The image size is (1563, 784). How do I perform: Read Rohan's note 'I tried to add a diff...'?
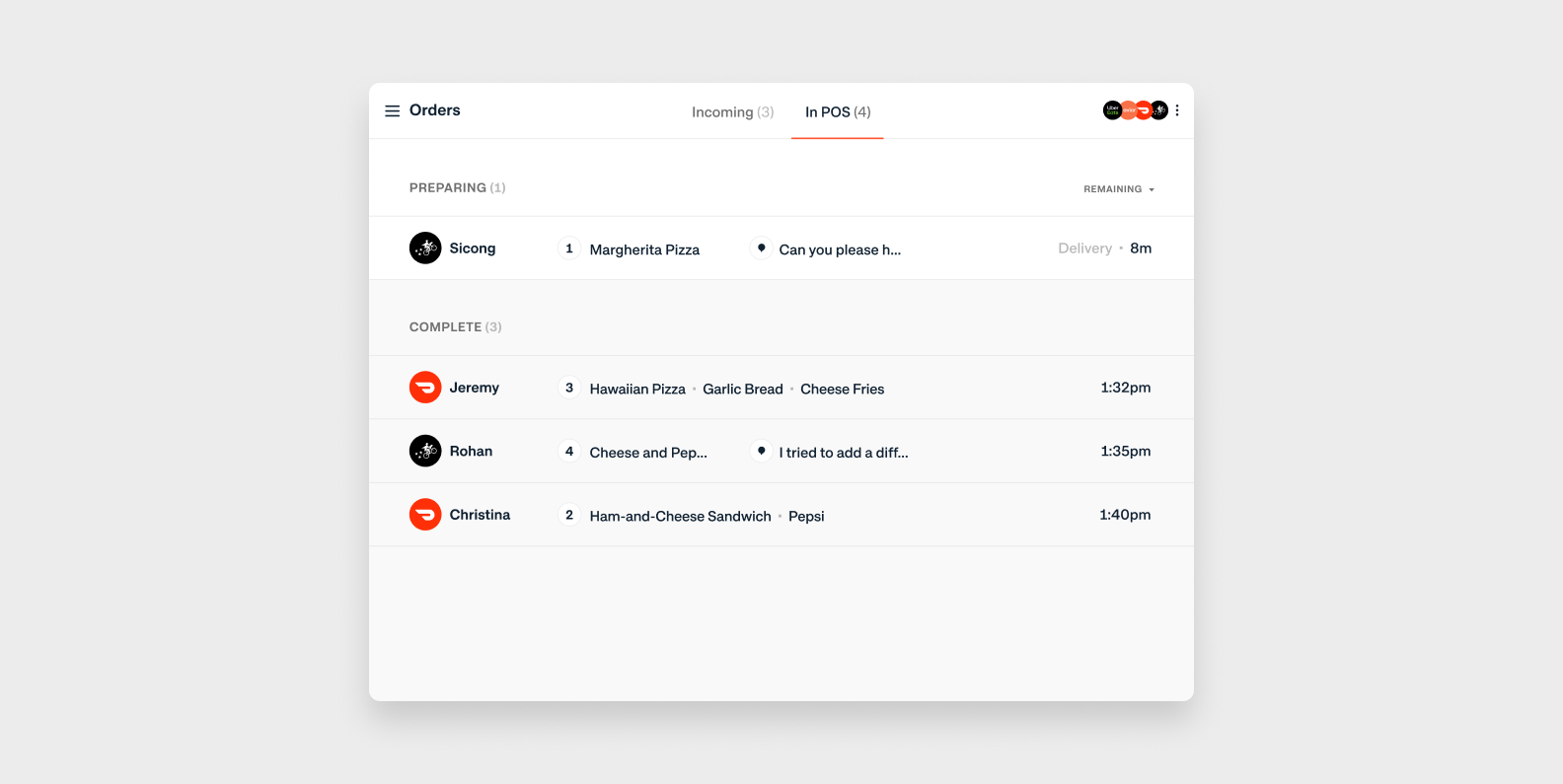(843, 453)
